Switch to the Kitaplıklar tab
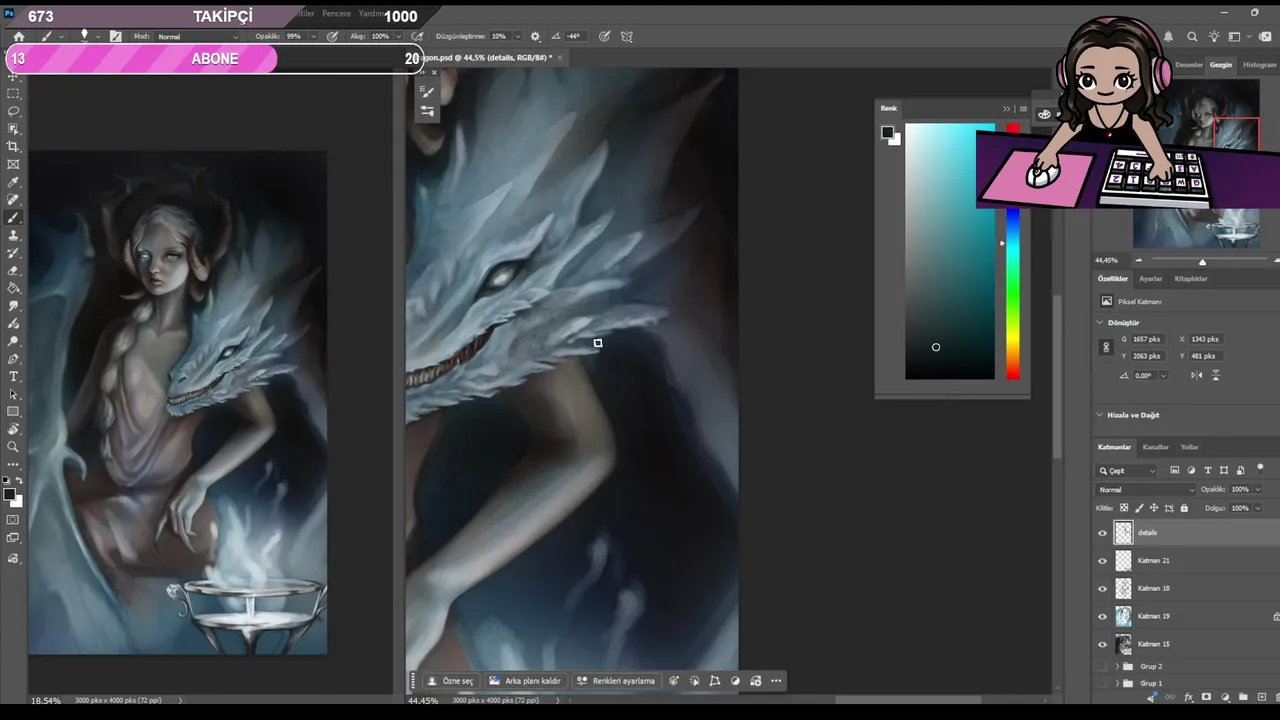 click(x=1191, y=279)
